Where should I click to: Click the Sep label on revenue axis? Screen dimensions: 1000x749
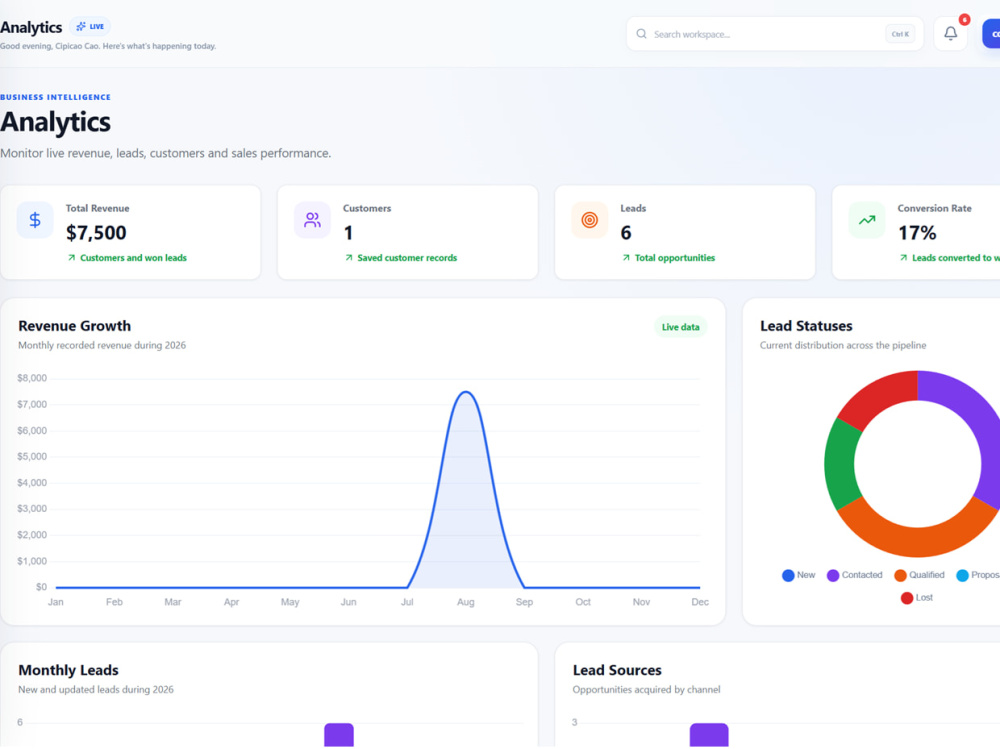524,602
